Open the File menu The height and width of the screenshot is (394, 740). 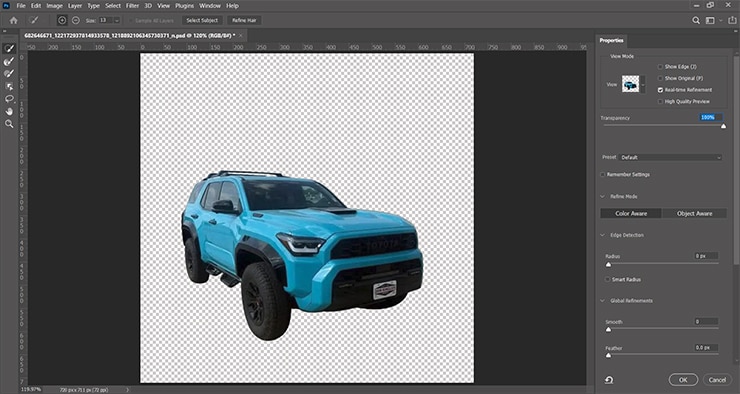tap(21, 6)
